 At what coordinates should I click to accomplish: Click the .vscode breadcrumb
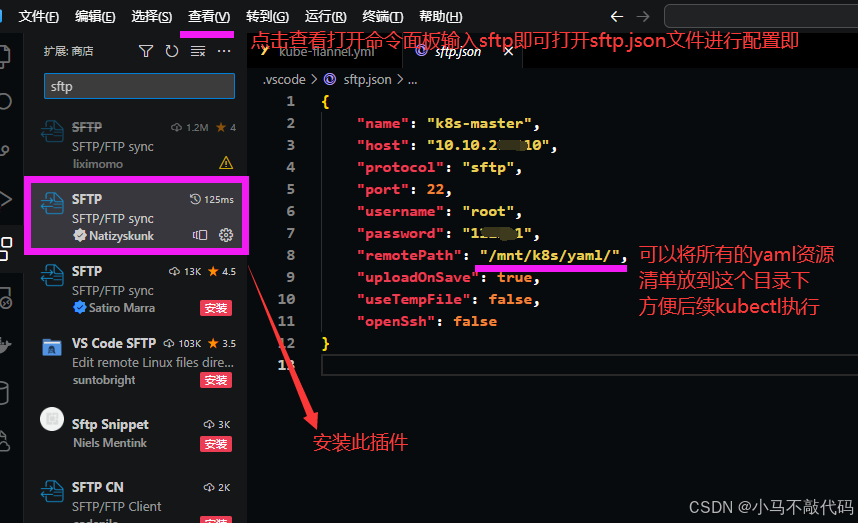click(x=284, y=80)
